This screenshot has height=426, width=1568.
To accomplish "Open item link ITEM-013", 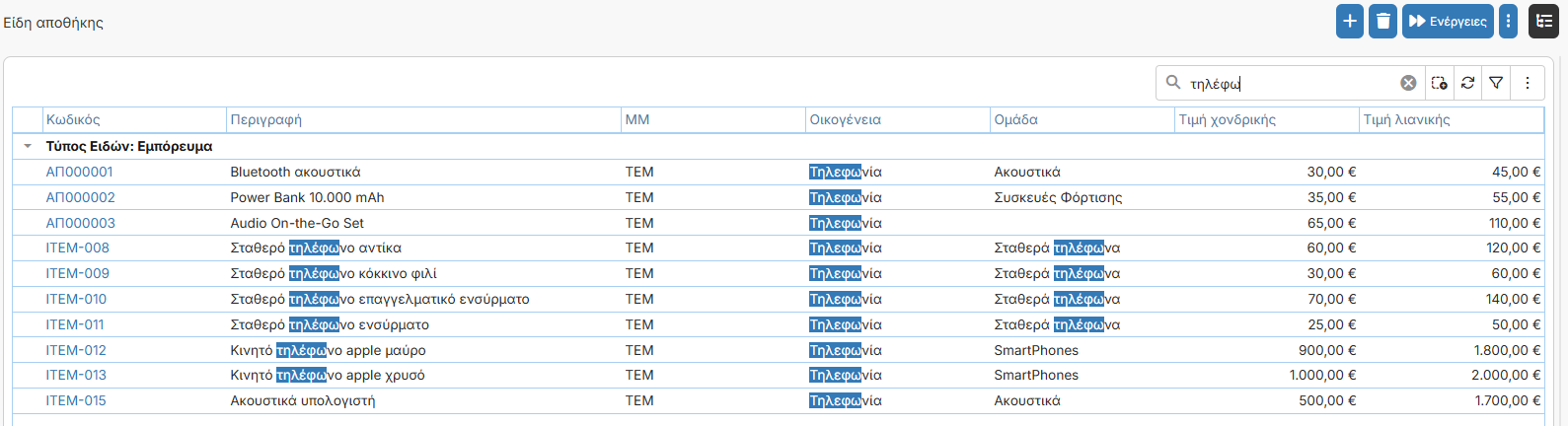I will 76,375.
